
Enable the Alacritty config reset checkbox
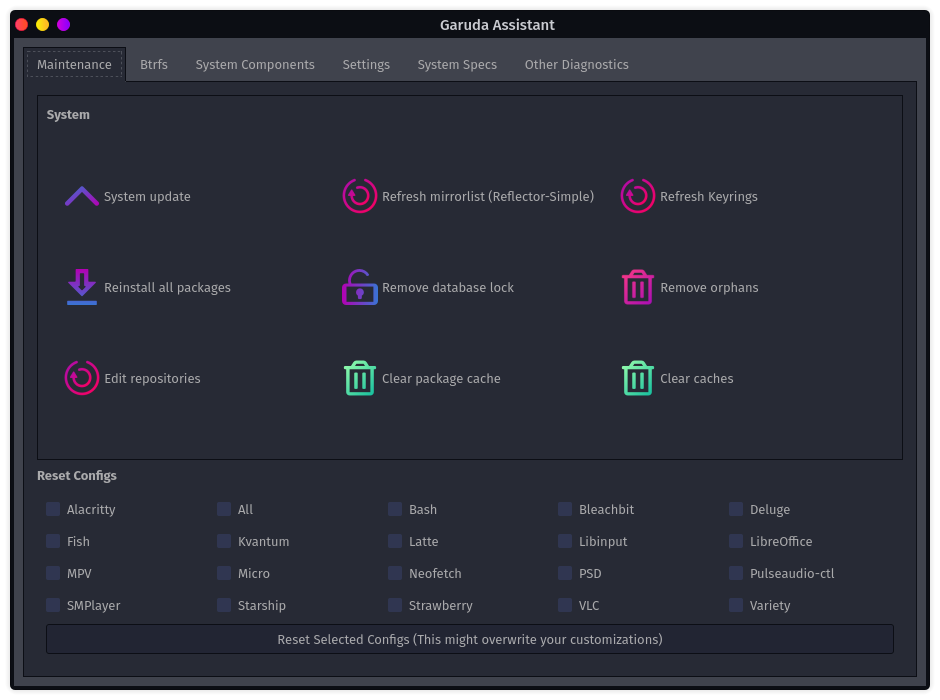(x=52, y=509)
